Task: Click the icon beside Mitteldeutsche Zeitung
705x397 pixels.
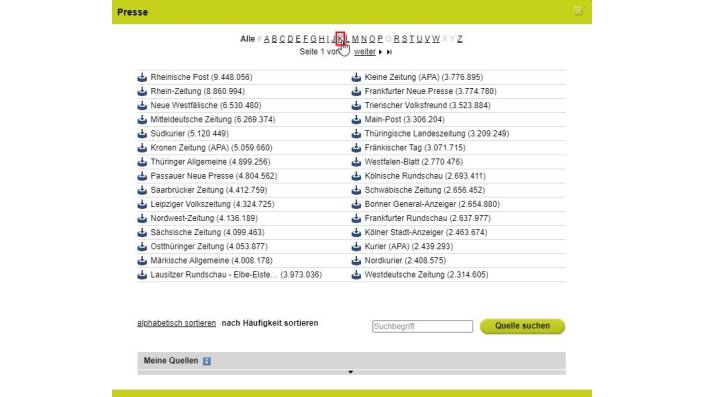Action: point(142,120)
